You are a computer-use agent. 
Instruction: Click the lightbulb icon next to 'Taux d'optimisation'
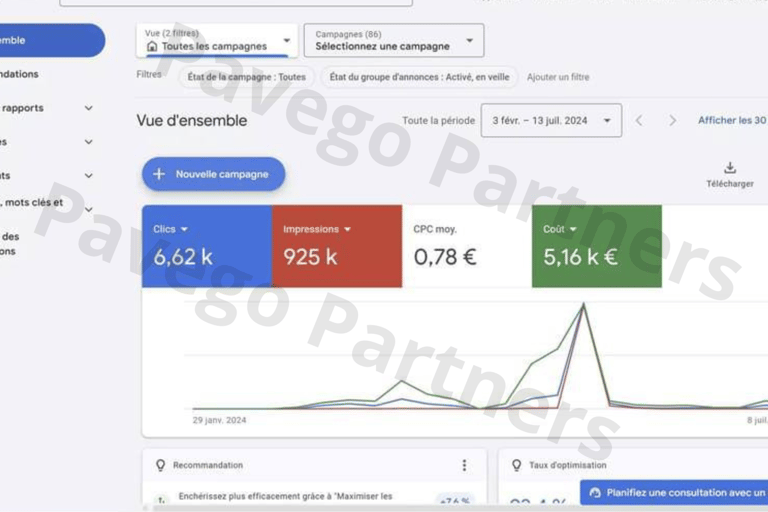click(x=516, y=465)
